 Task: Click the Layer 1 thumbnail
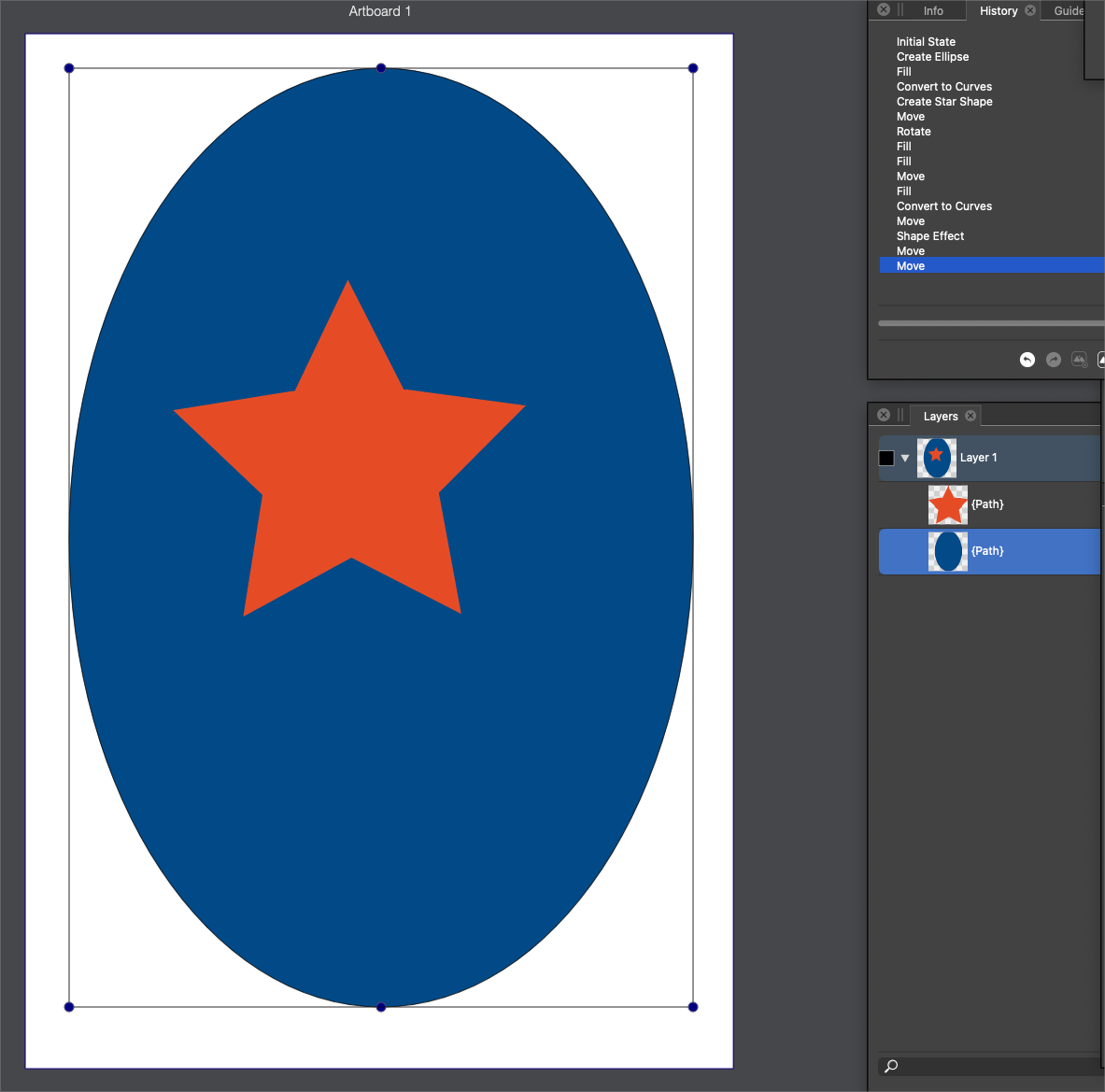(936, 458)
